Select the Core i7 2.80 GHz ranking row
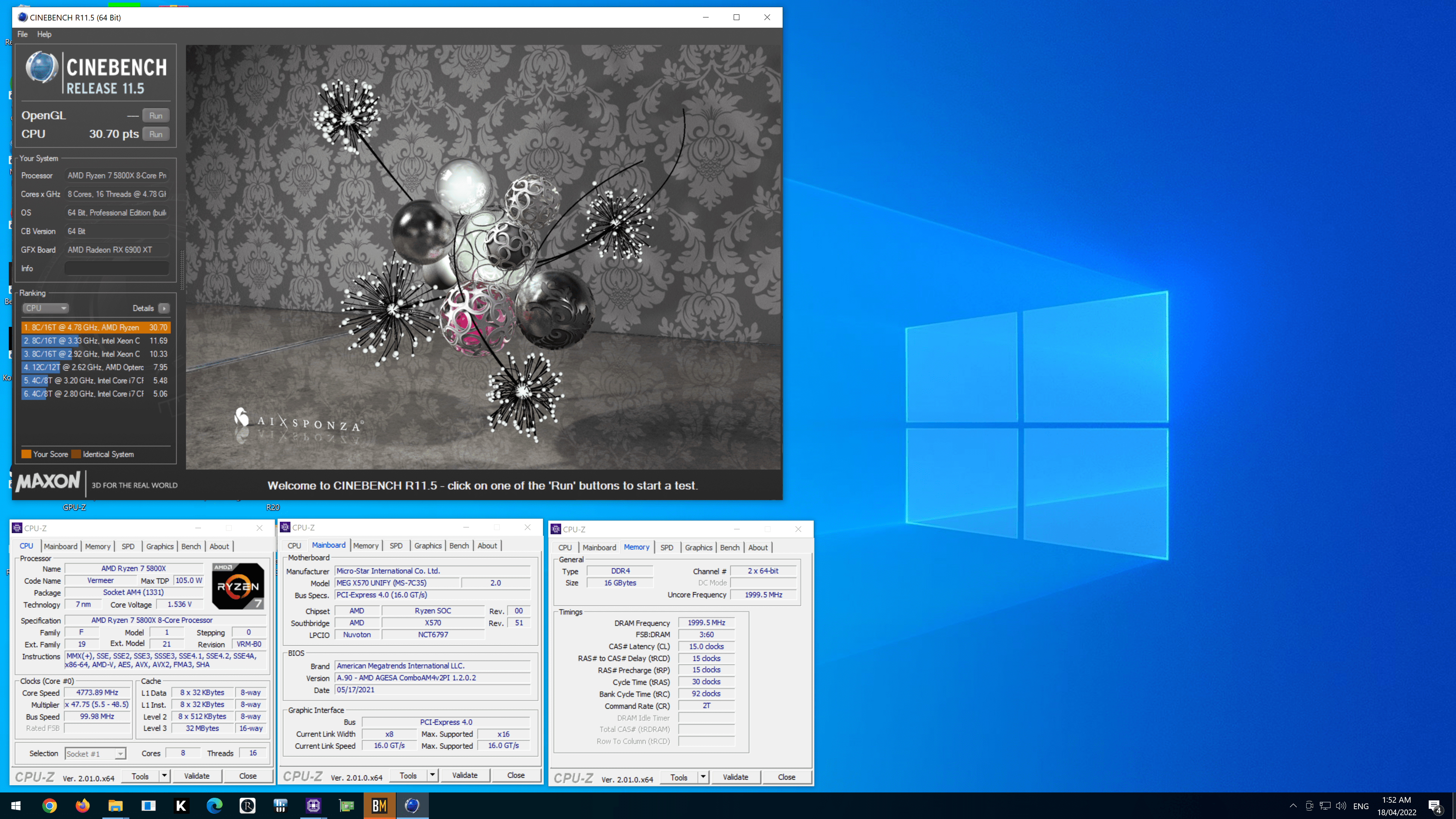This screenshot has width=1456, height=819. tap(96, 394)
